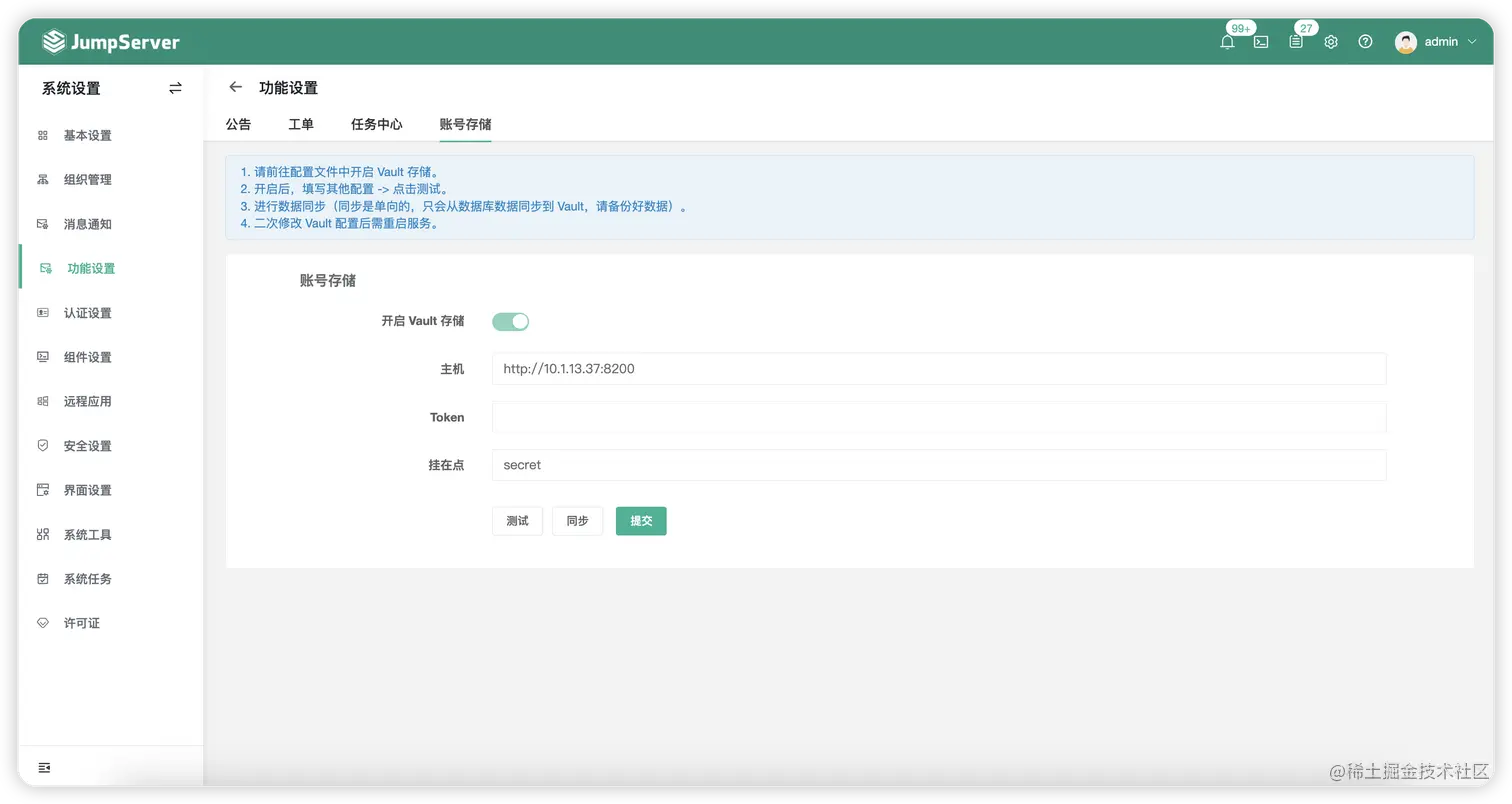This screenshot has height=804, width=1512.
Task: Open the notifications bell icon
Action: 1227,42
